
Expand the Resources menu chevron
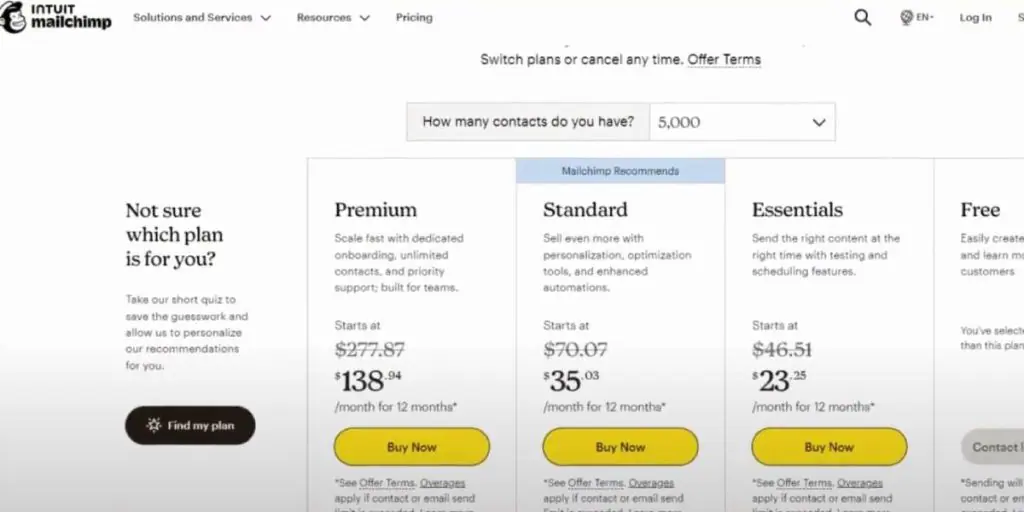coord(365,18)
